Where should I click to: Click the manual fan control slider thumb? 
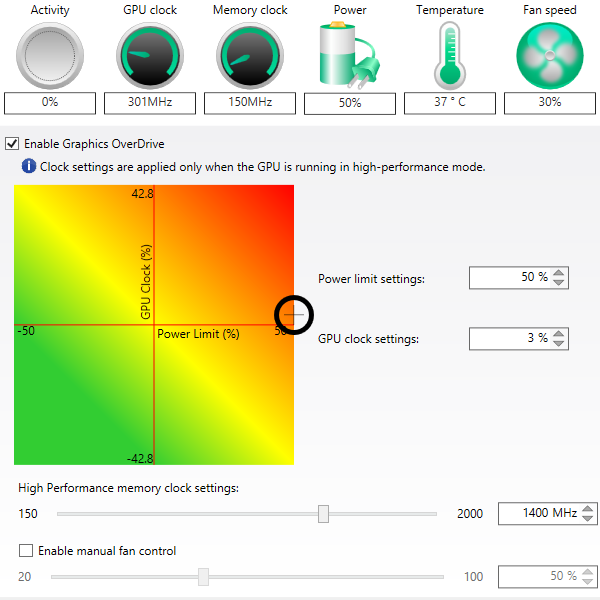click(x=203, y=577)
